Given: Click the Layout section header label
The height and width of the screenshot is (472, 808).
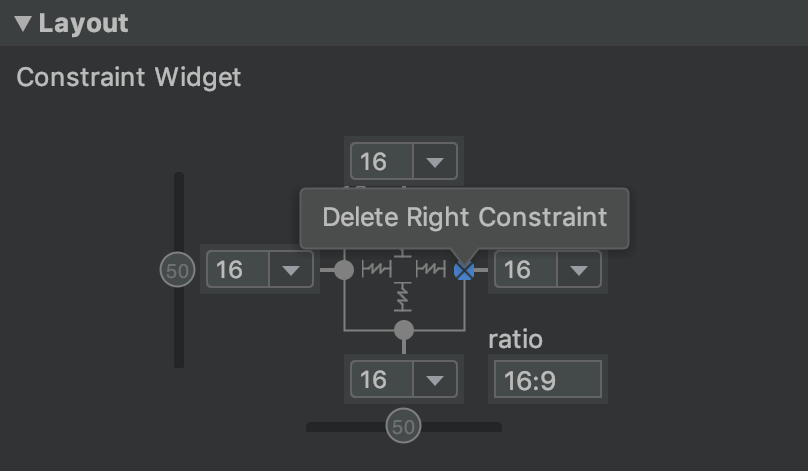Looking at the screenshot, I should point(83,24).
